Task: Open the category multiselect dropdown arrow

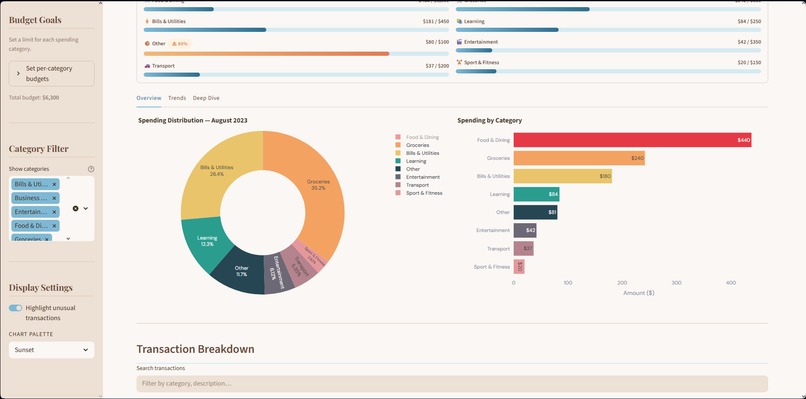Action: point(86,208)
